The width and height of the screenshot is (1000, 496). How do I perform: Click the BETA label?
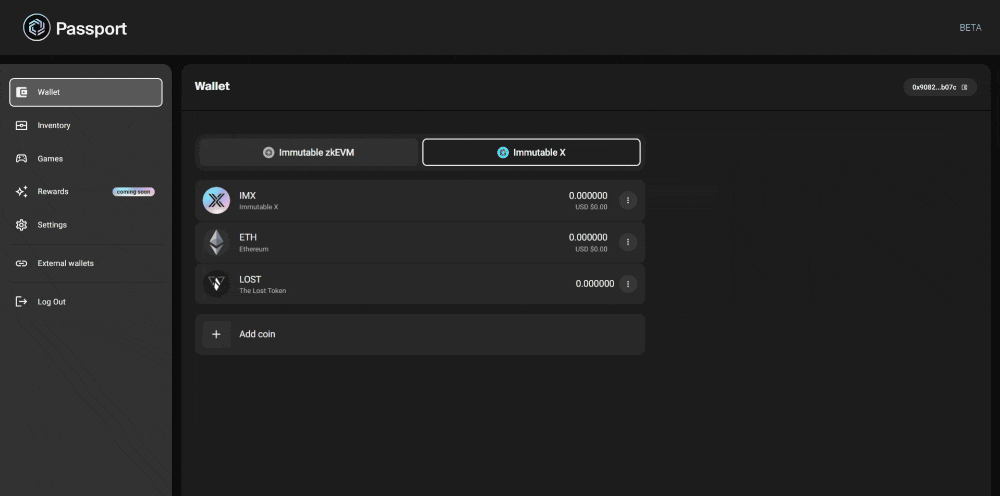point(970,28)
